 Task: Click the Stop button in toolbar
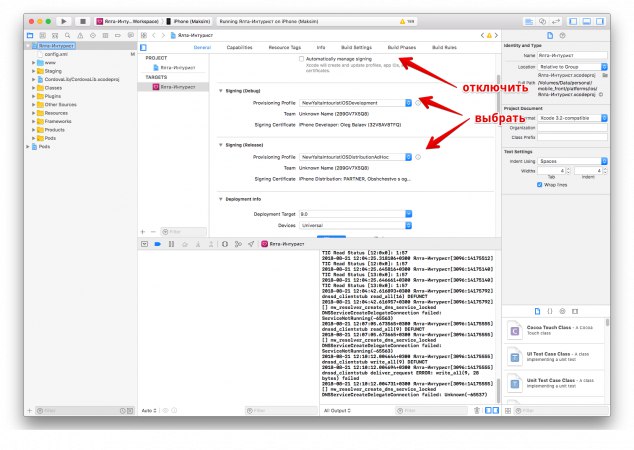[82, 21]
